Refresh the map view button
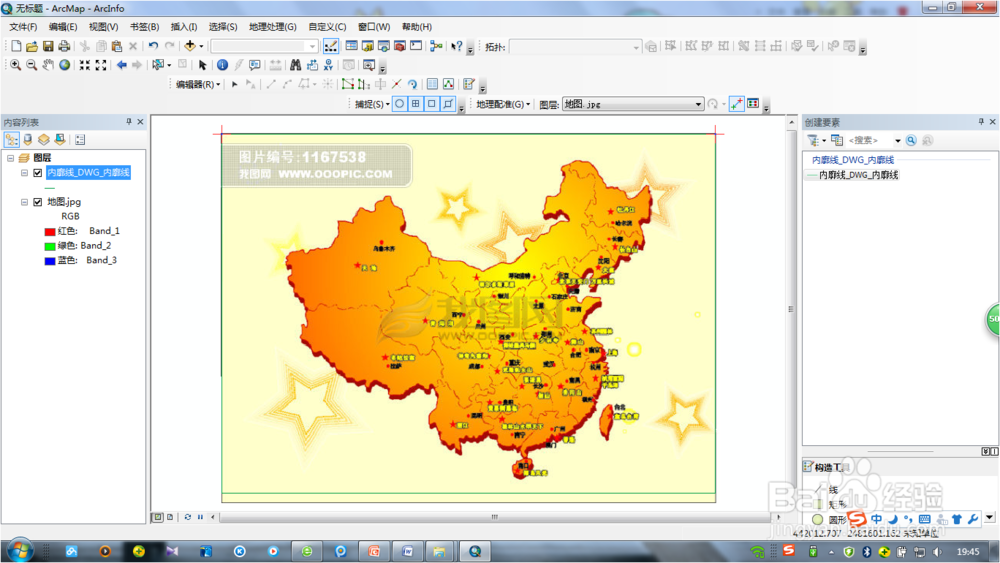Screen dimensions: 1000x563 click(x=188, y=517)
